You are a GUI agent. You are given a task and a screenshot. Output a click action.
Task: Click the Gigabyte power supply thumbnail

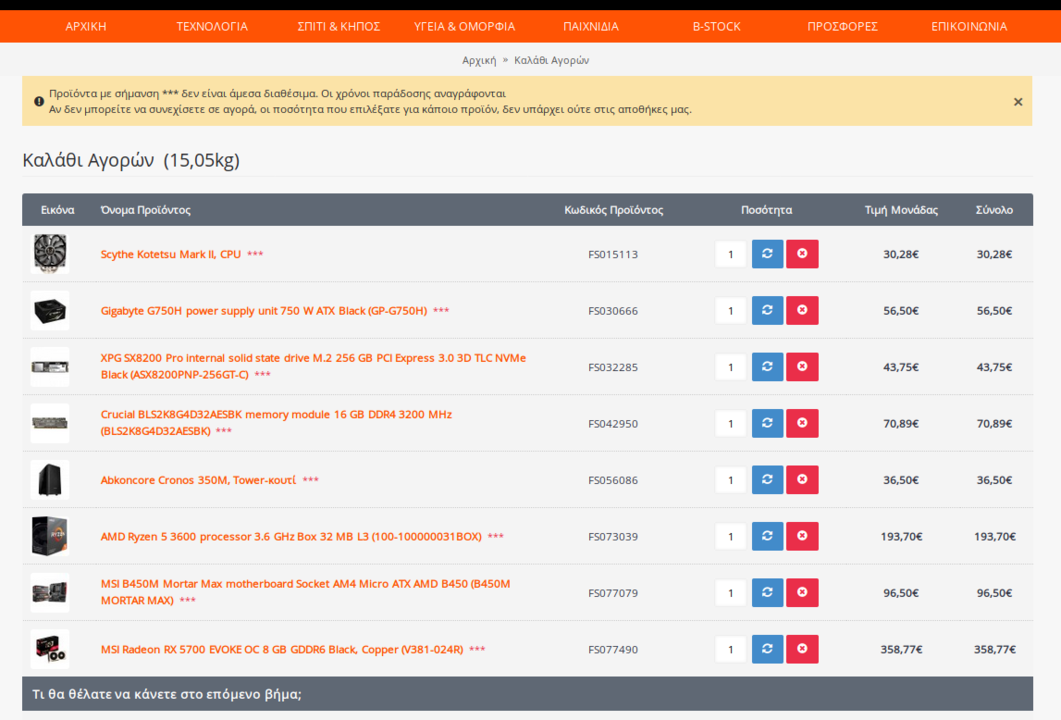point(50,311)
